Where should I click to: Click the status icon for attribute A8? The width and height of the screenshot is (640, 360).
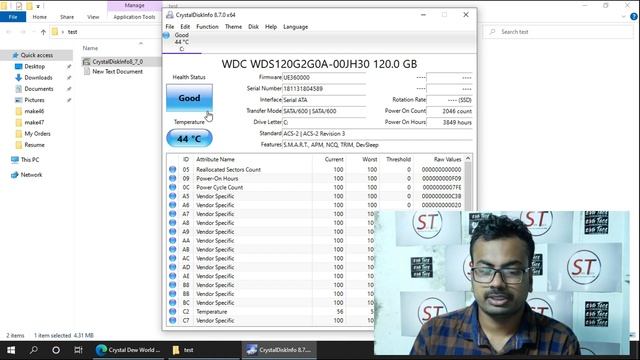[x=173, y=223]
